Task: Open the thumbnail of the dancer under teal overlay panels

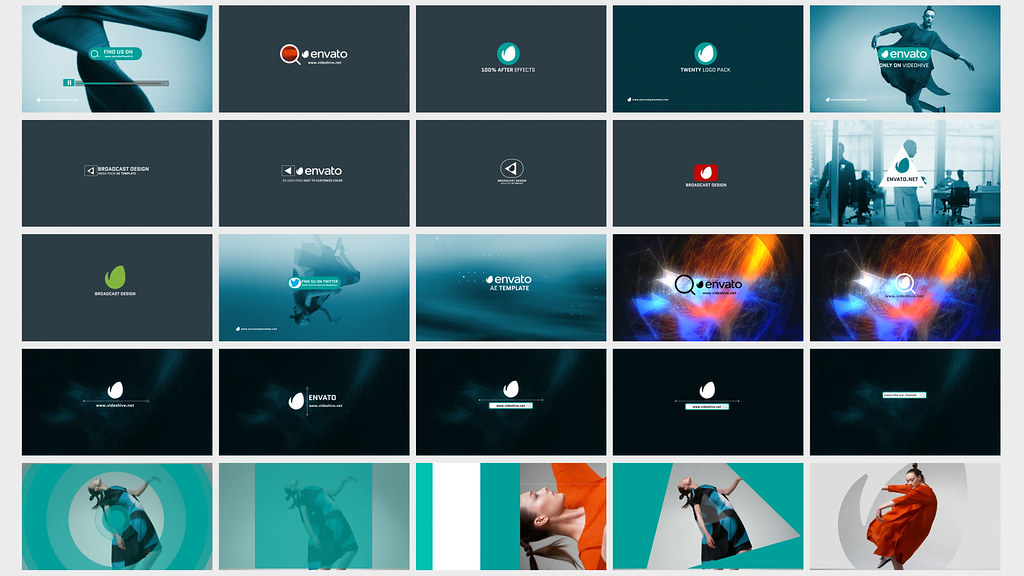Action: coord(314,517)
